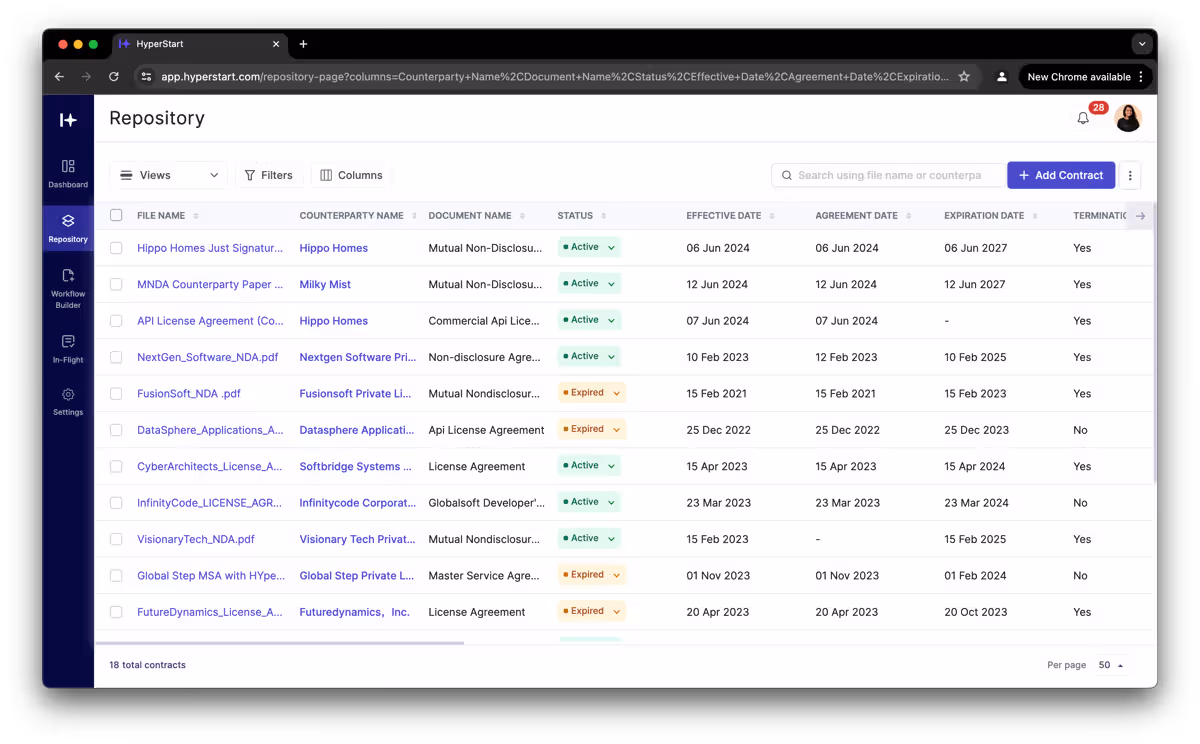Click the HyperStart logo atop the sidebar
The height and width of the screenshot is (744, 1200).
pos(67,120)
